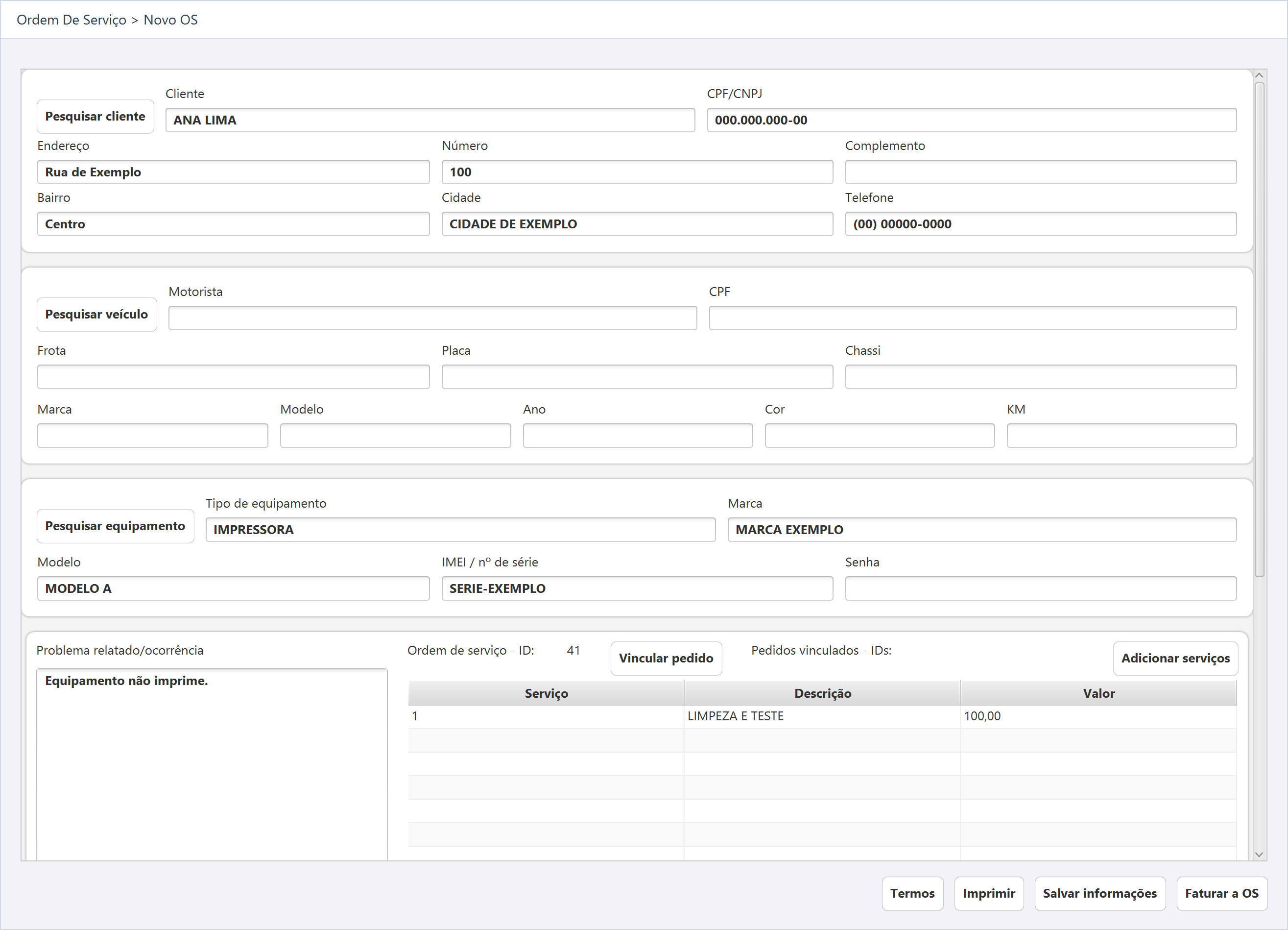Click the Chassi input field
Viewport: 1288px width, 930px height.
[1040, 377]
